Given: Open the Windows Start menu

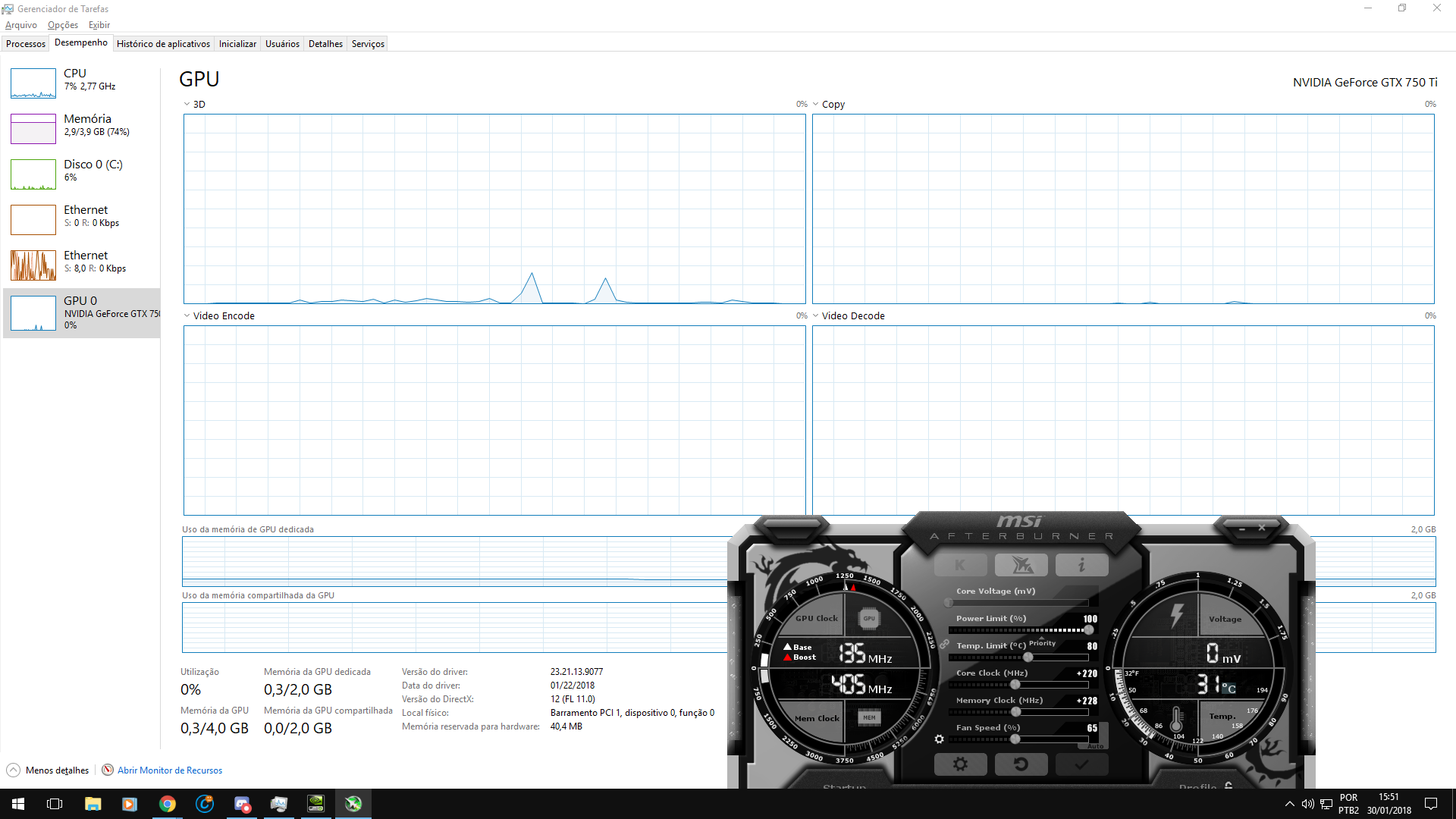Looking at the screenshot, I should tap(18, 804).
